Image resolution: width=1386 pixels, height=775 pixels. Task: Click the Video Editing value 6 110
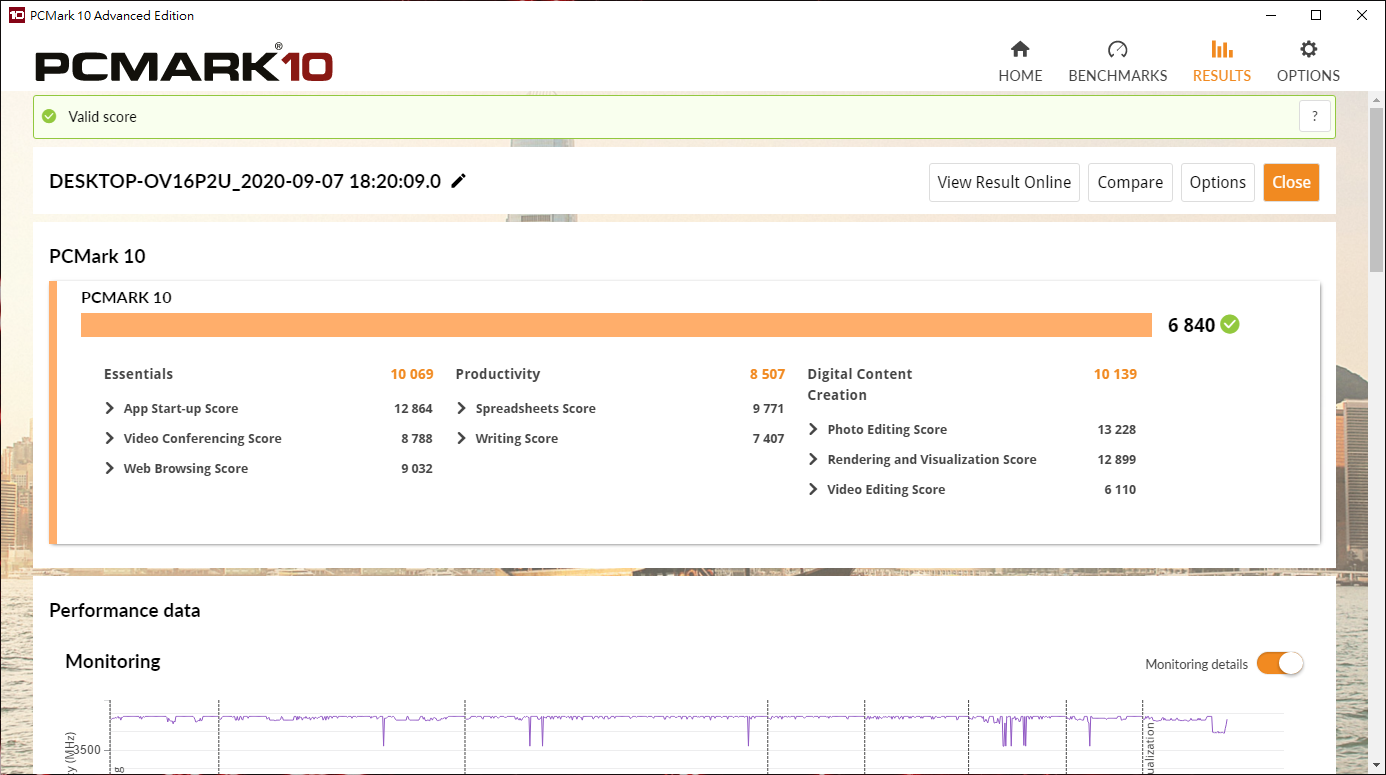(1120, 489)
